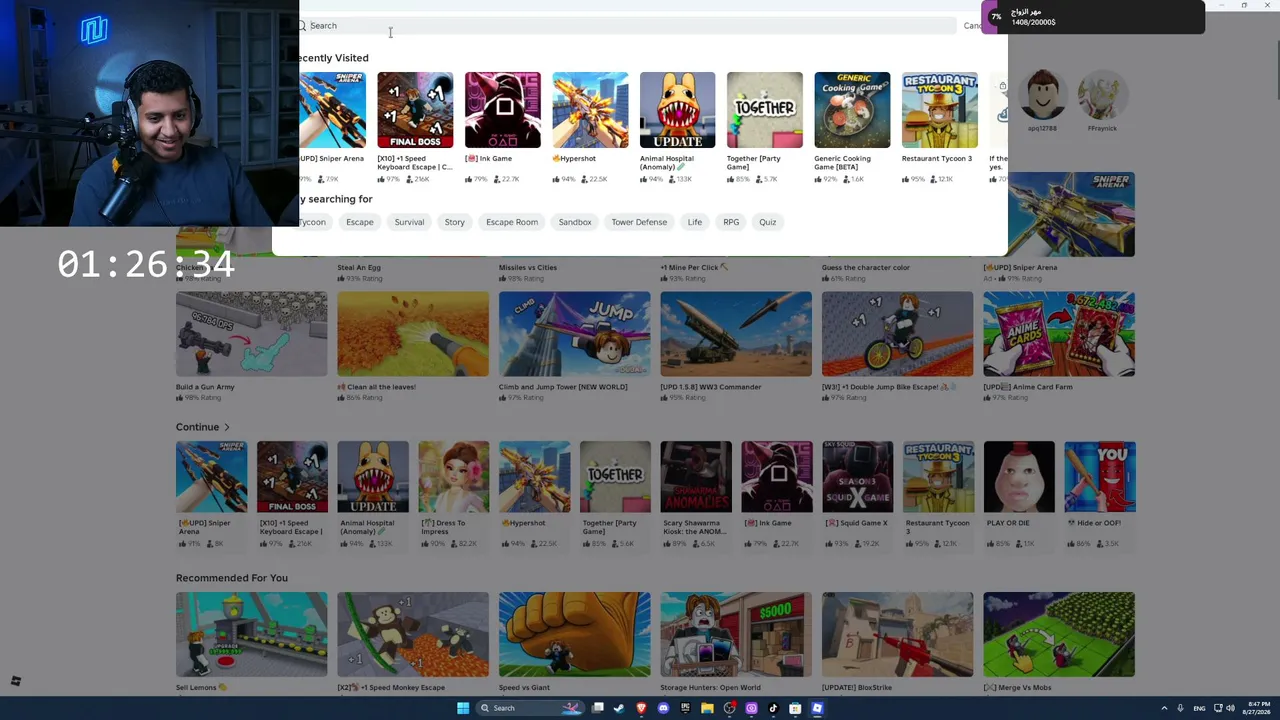Open the Windows Start menu
This screenshot has height=720, width=1280.
pos(463,708)
